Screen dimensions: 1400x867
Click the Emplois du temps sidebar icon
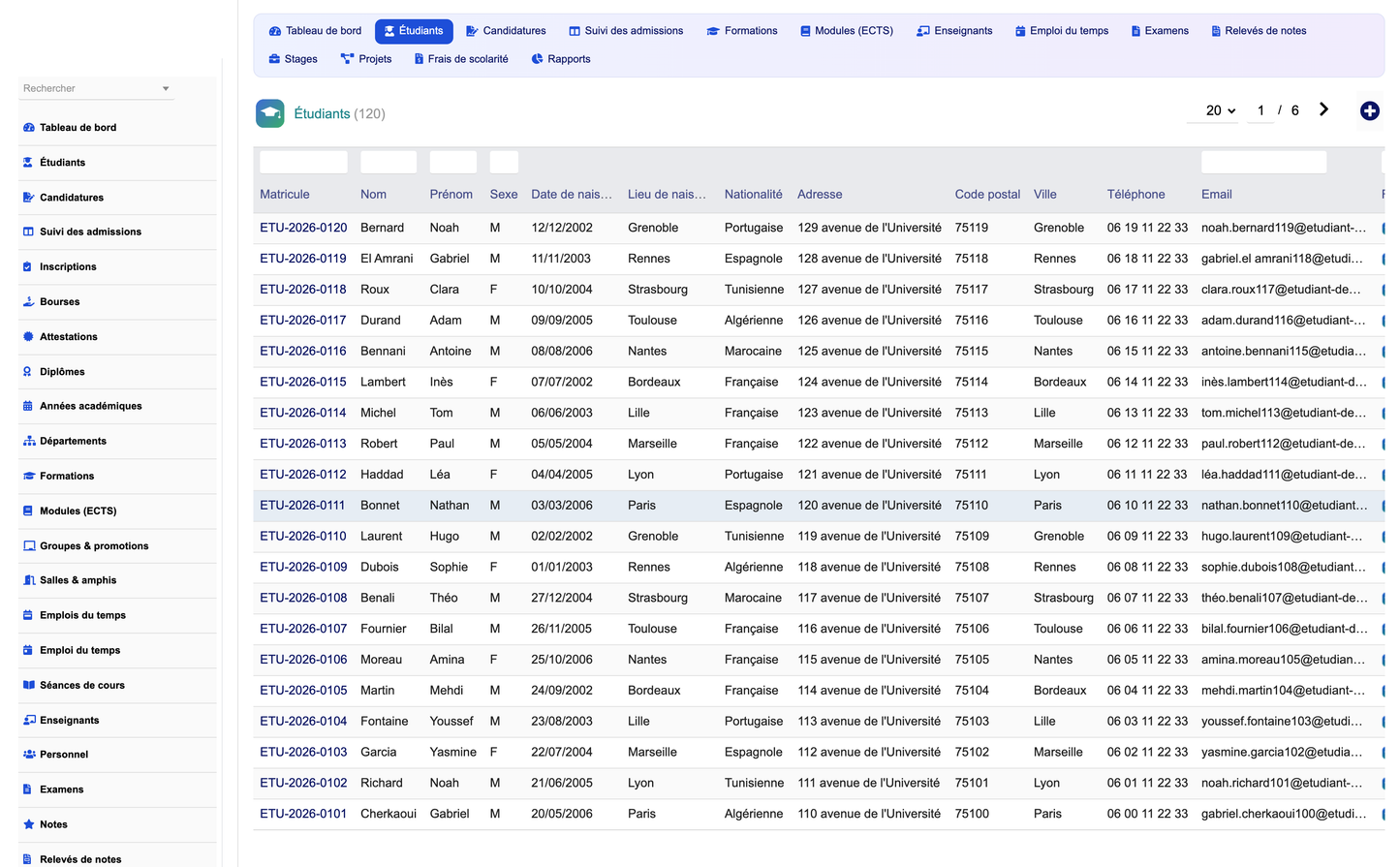coord(28,615)
